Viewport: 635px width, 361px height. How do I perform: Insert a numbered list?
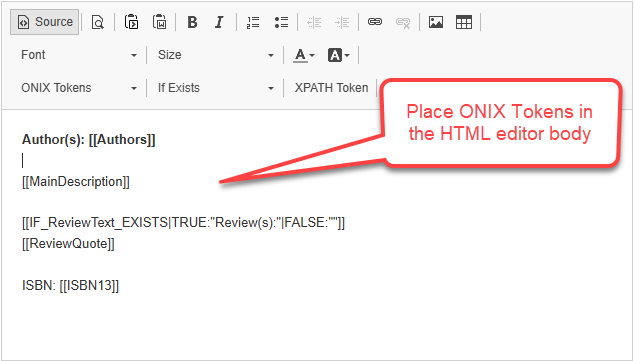[x=253, y=22]
